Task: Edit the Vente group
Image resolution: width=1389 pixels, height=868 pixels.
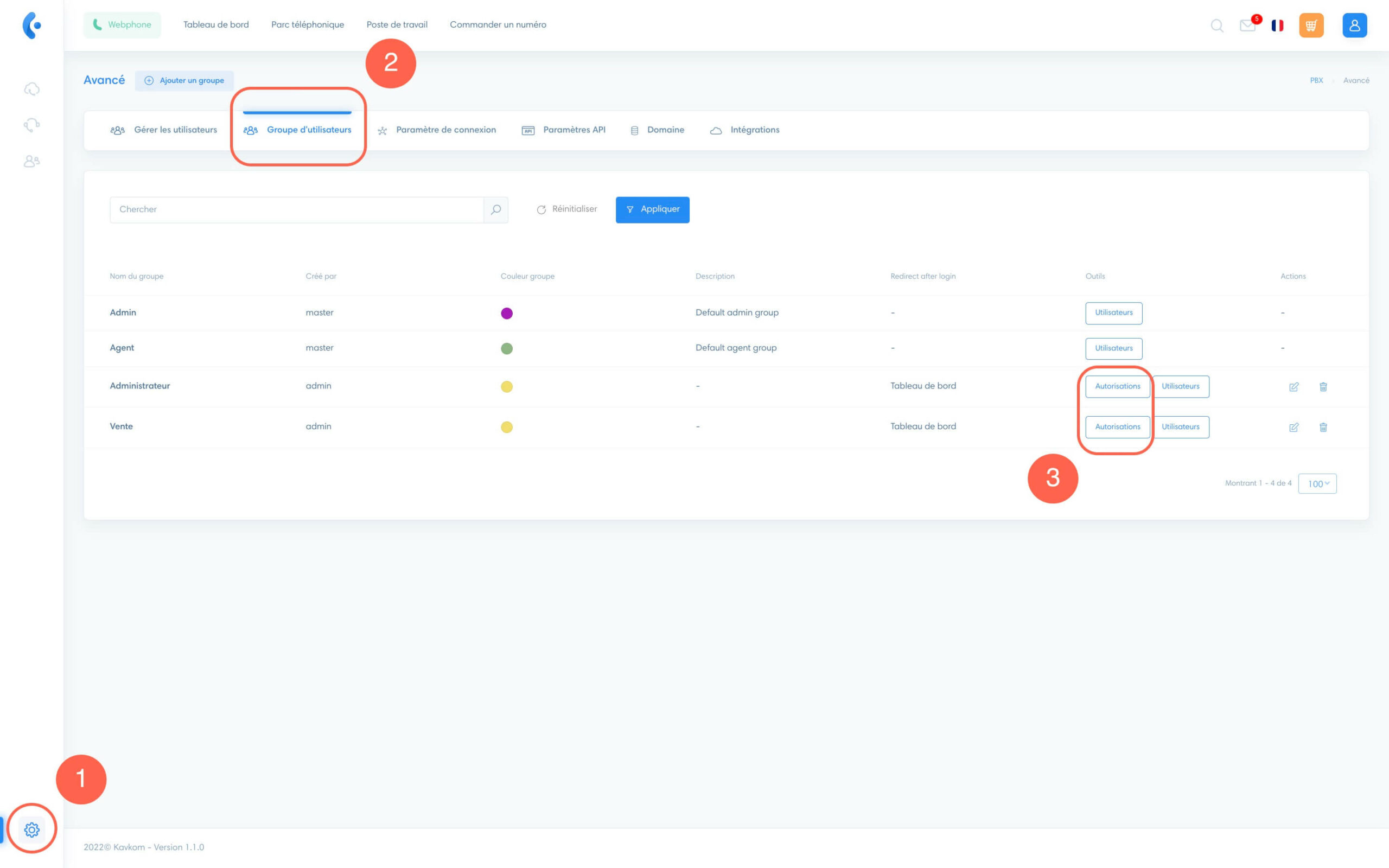Action: (1294, 427)
